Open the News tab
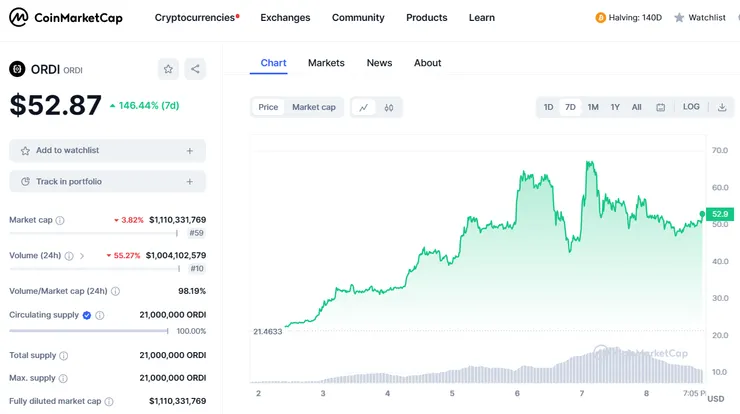Screen dimensions: 740x414 (x=379, y=63)
